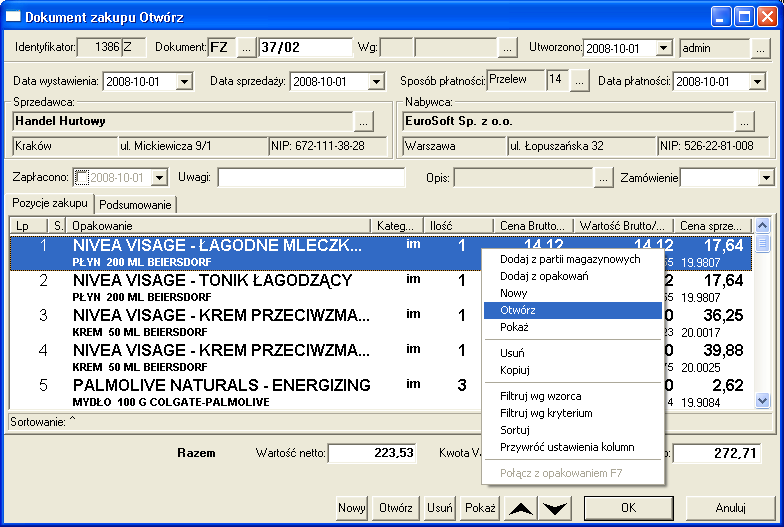Choose 'Usuń' from the context menu

tap(573, 353)
